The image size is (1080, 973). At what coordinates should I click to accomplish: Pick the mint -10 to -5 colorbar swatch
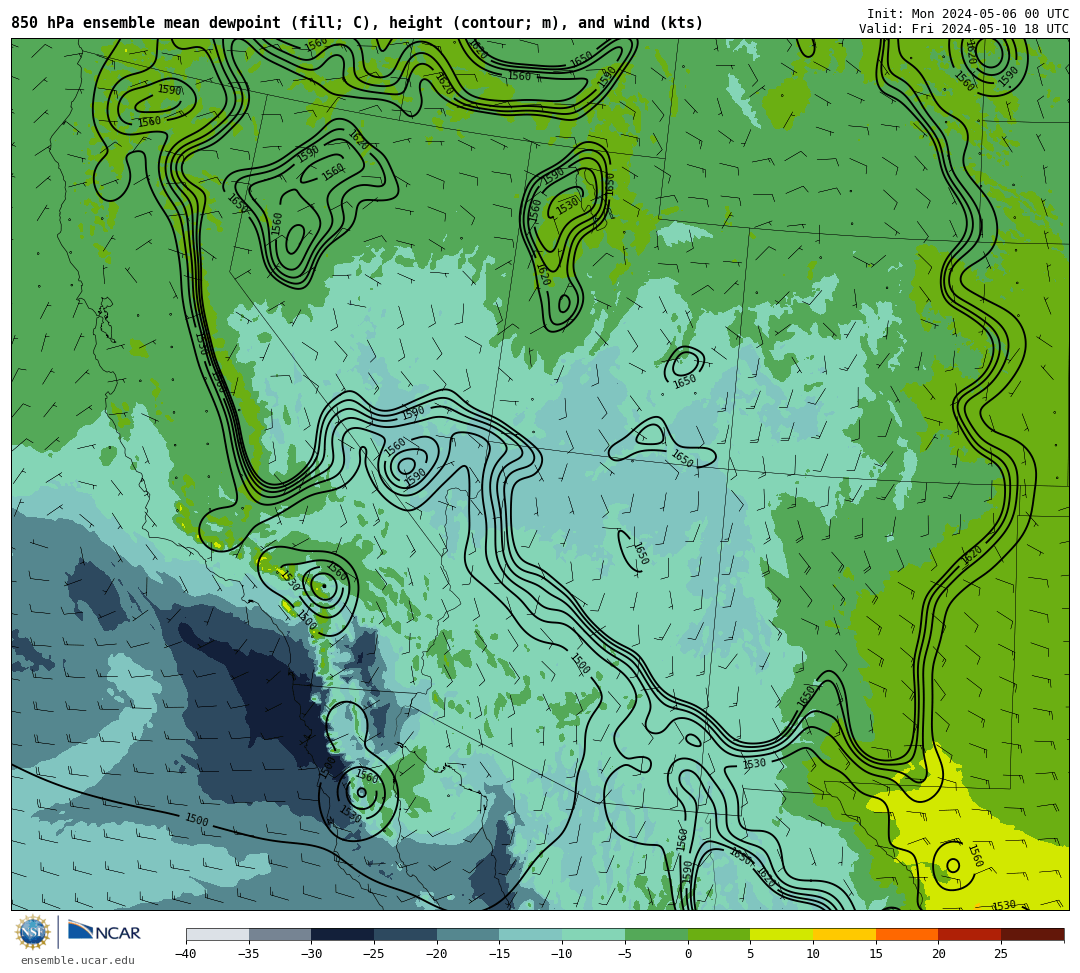[x=593, y=934]
